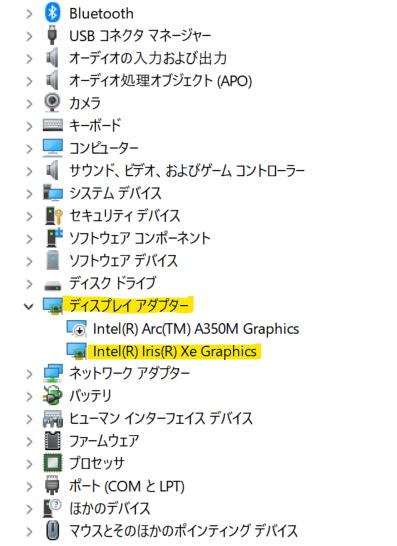Image resolution: width=397 pixels, height=546 pixels.
Task: Expand the キーボード category arrow
Action: coord(29,126)
